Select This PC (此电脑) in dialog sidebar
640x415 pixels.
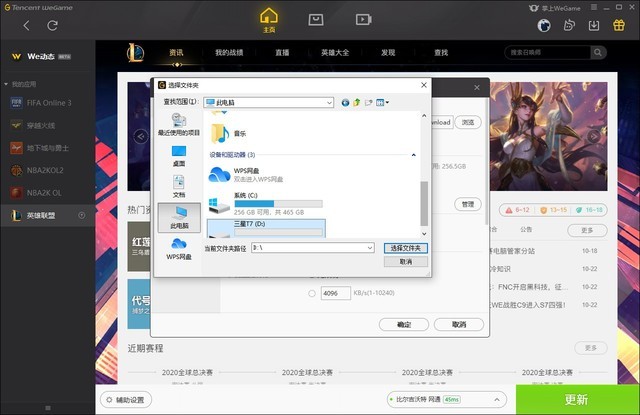179,218
